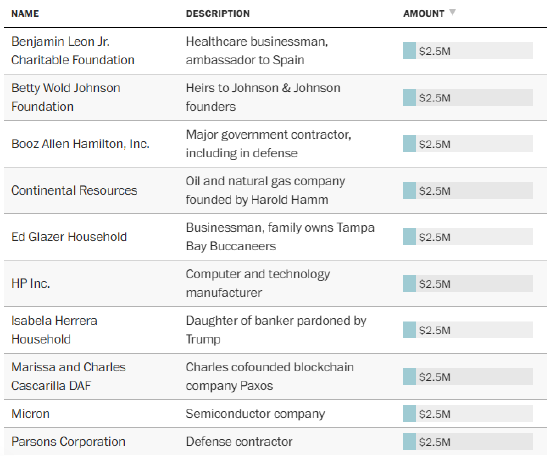The image size is (550, 456).
Task: Click HP Inc. row name
Action: pos(31,283)
